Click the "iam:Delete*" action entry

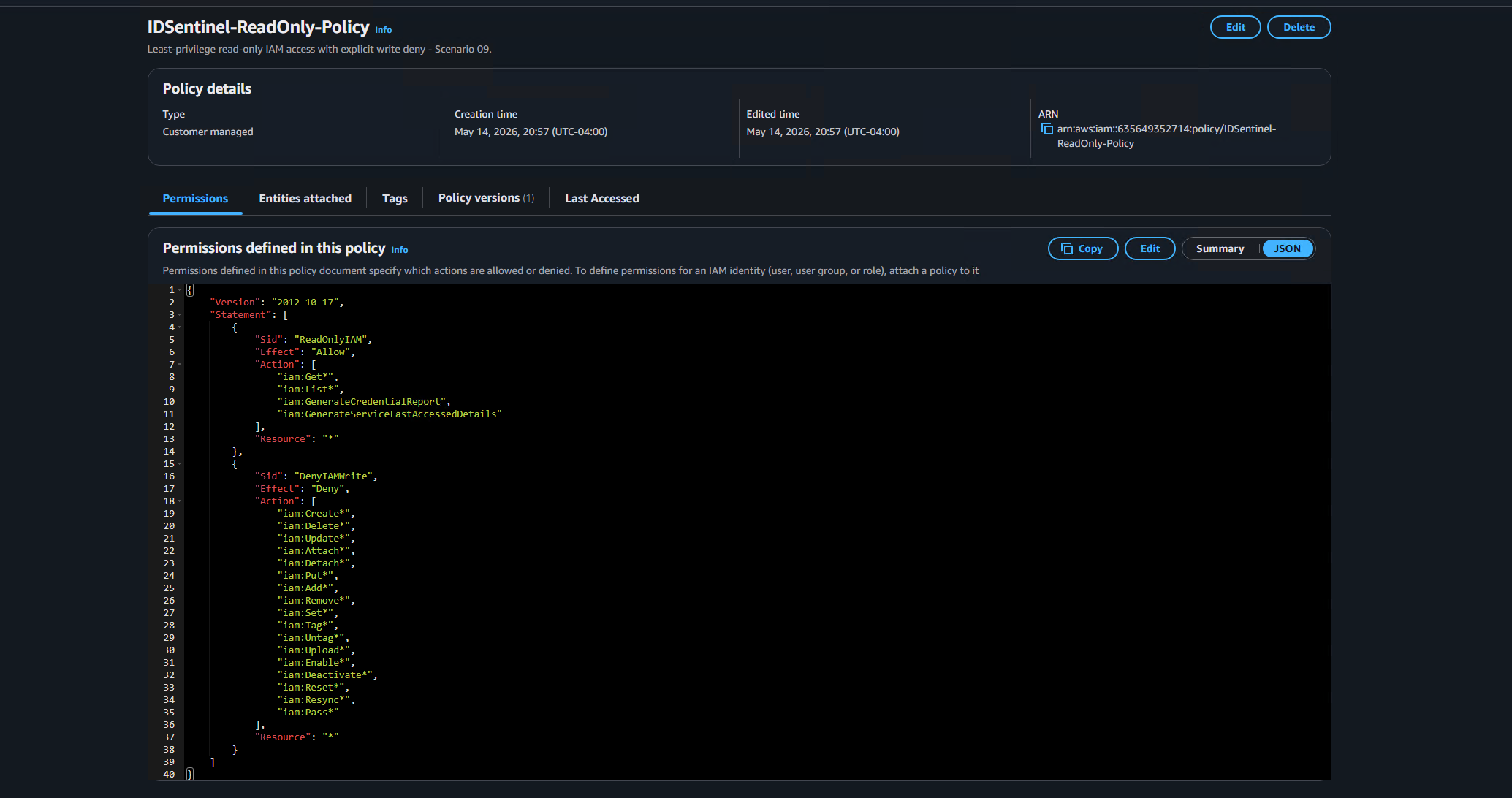tap(316, 526)
